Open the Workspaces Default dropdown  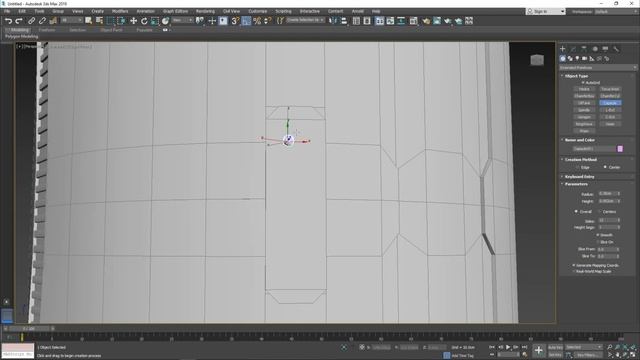tap(616, 11)
